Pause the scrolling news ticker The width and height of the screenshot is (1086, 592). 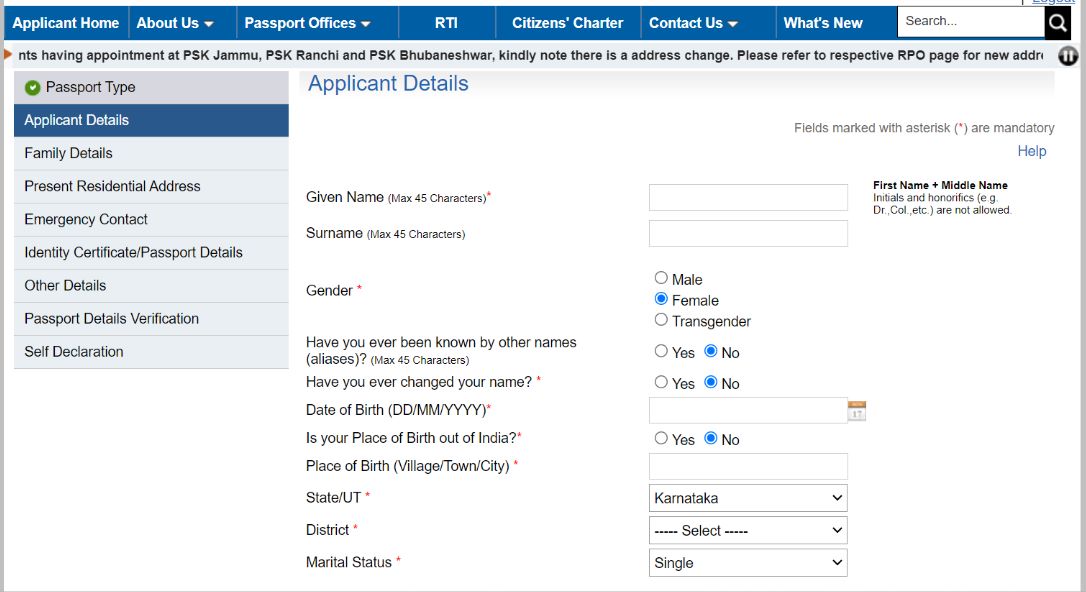pyautogui.click(x=1068, y=57)
